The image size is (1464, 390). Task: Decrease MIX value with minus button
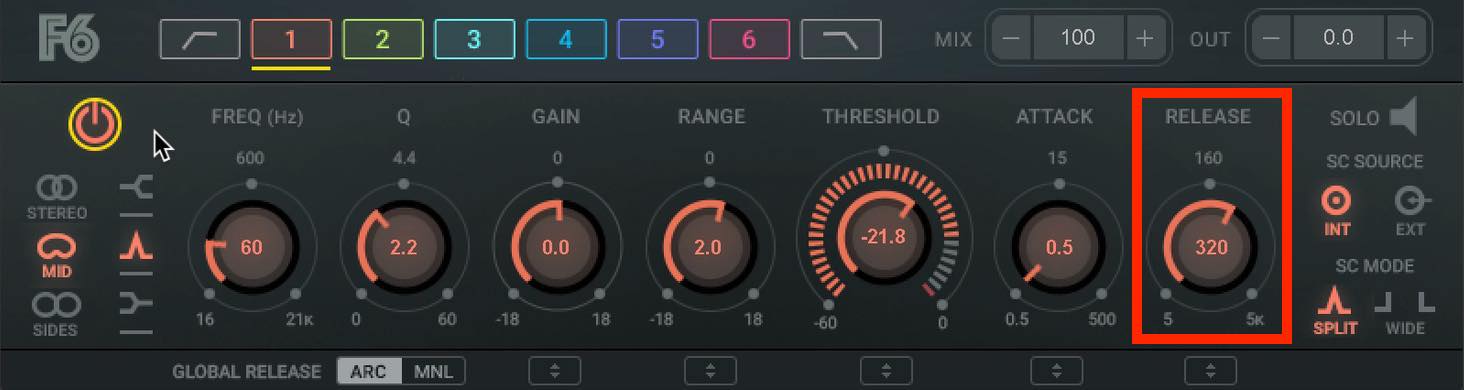coord(1011,39)
